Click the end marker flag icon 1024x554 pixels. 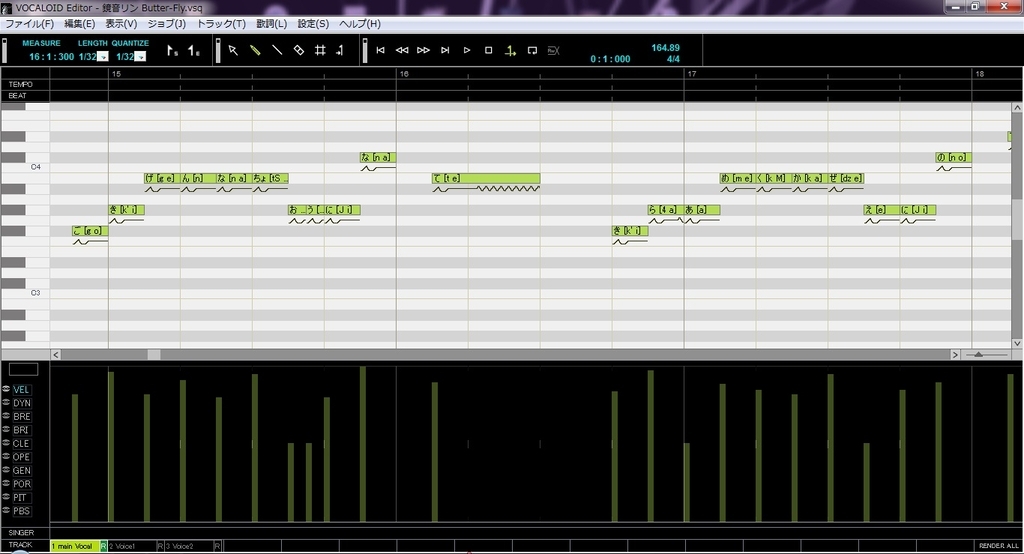tap(194, 50)
